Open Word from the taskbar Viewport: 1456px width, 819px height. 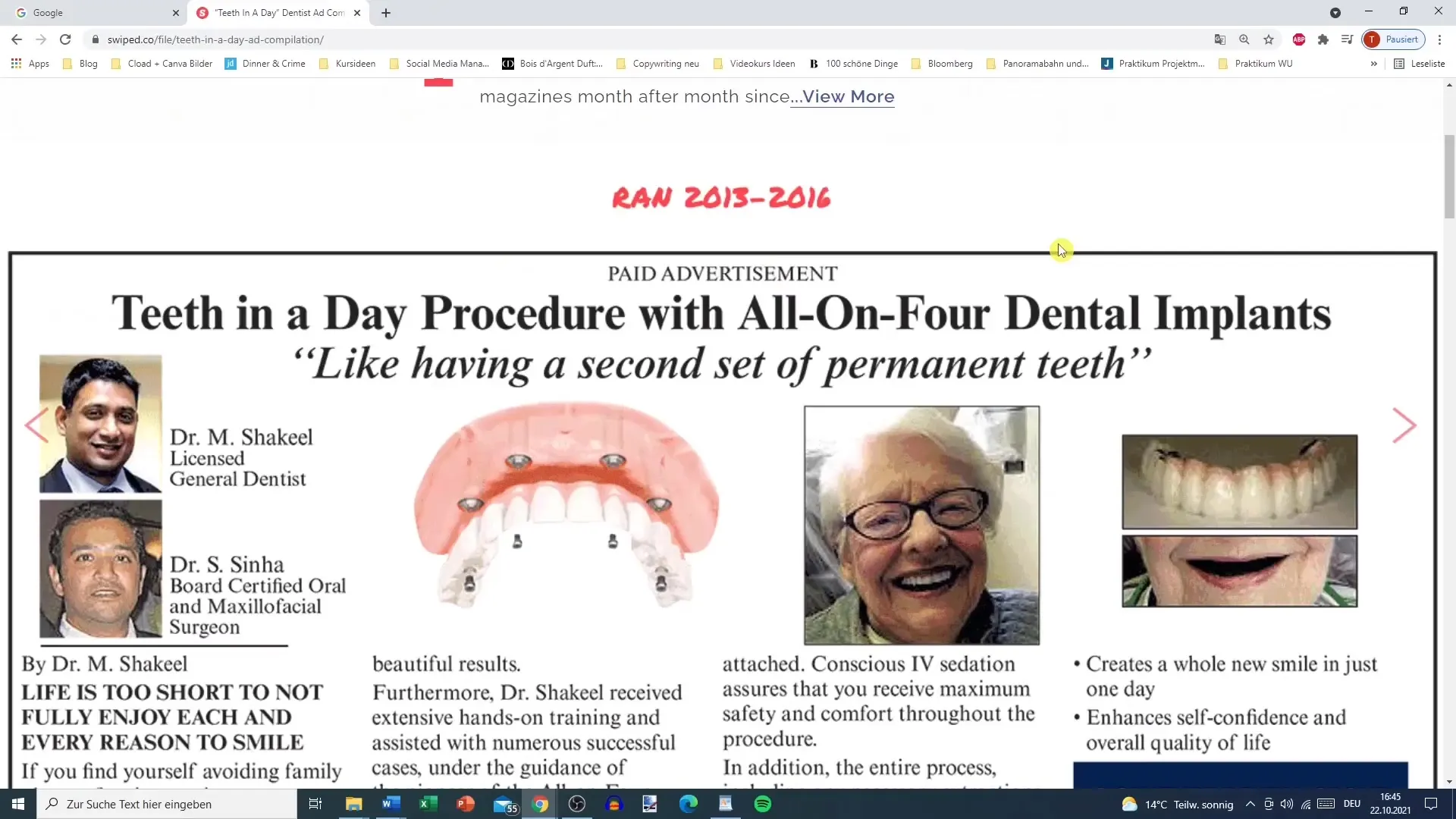pos(391,804)
